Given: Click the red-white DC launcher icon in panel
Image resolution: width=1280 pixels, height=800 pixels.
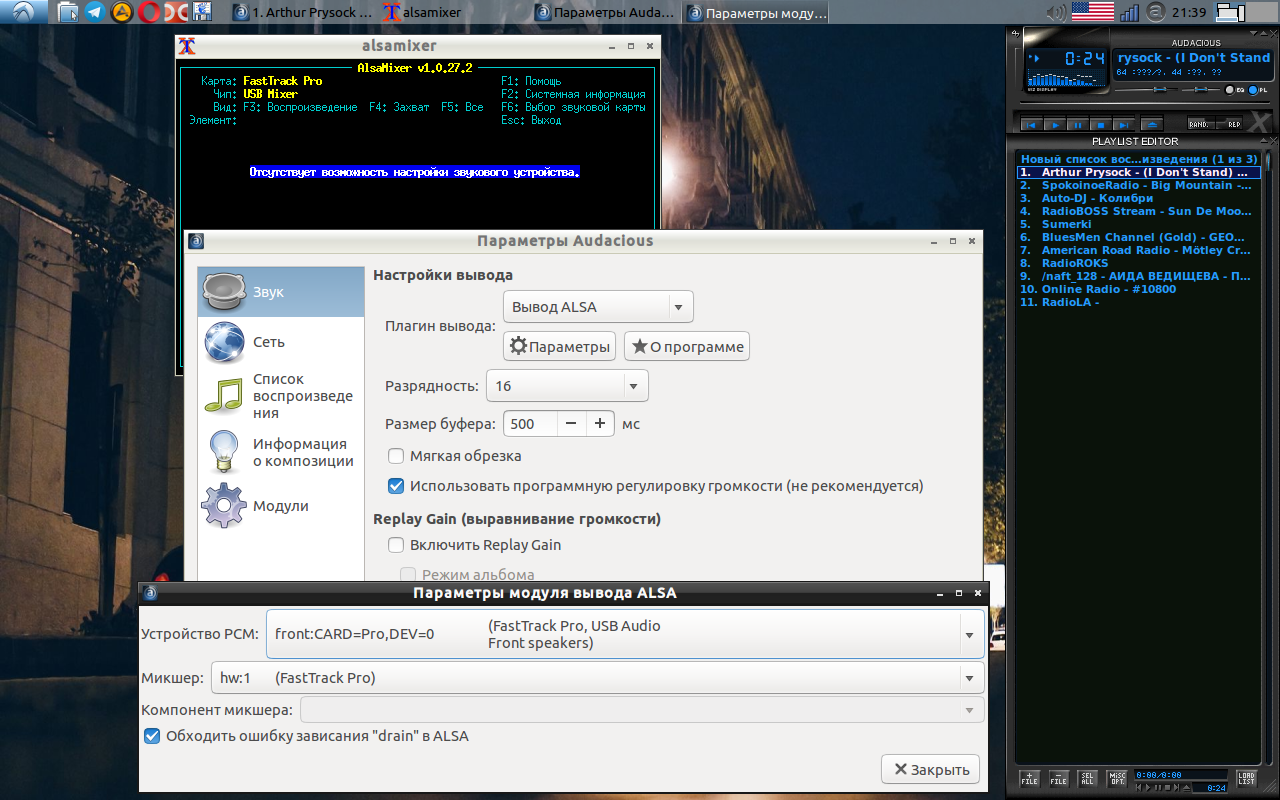Looking at the screenshot, I should coord(175,12).
